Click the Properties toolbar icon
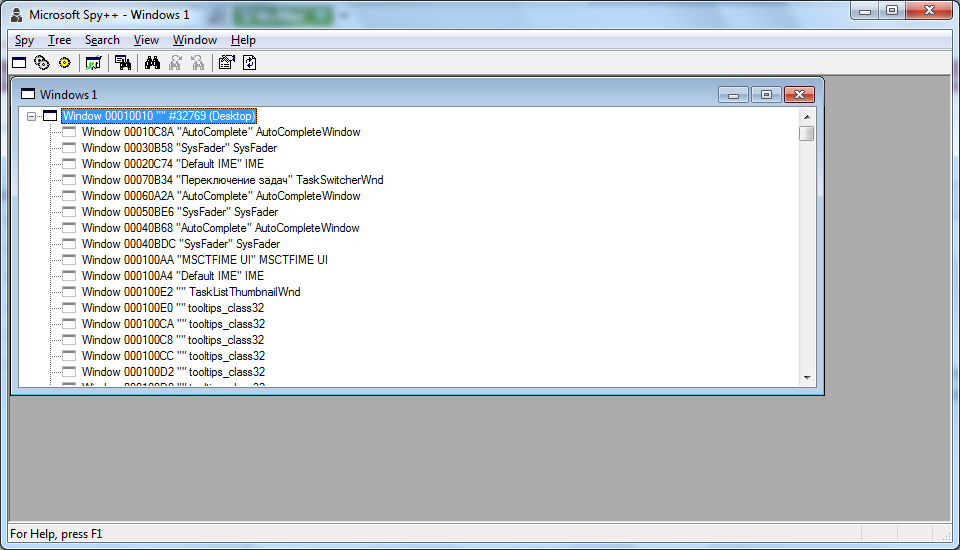The image size is (960, 550). pos(227,62)
